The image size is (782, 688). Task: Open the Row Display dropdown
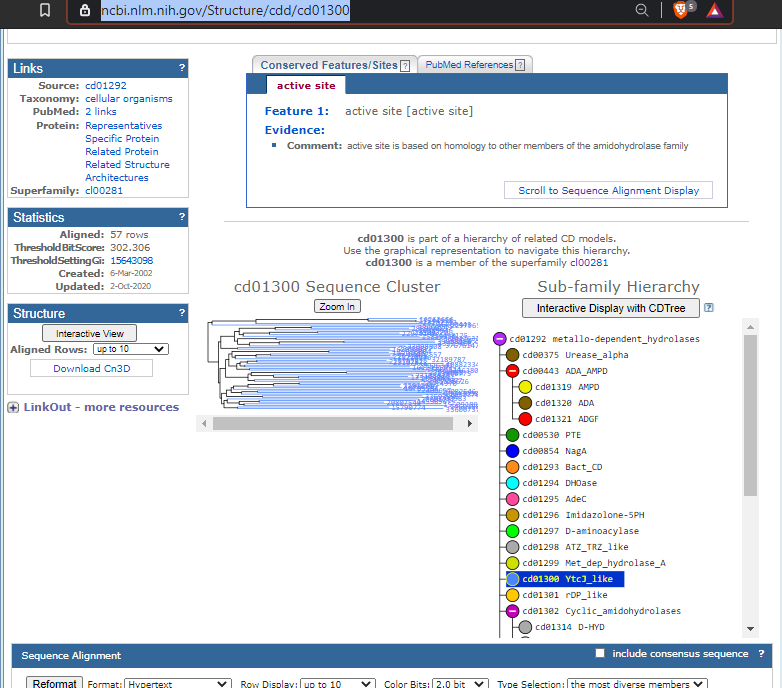click(338, 684)
